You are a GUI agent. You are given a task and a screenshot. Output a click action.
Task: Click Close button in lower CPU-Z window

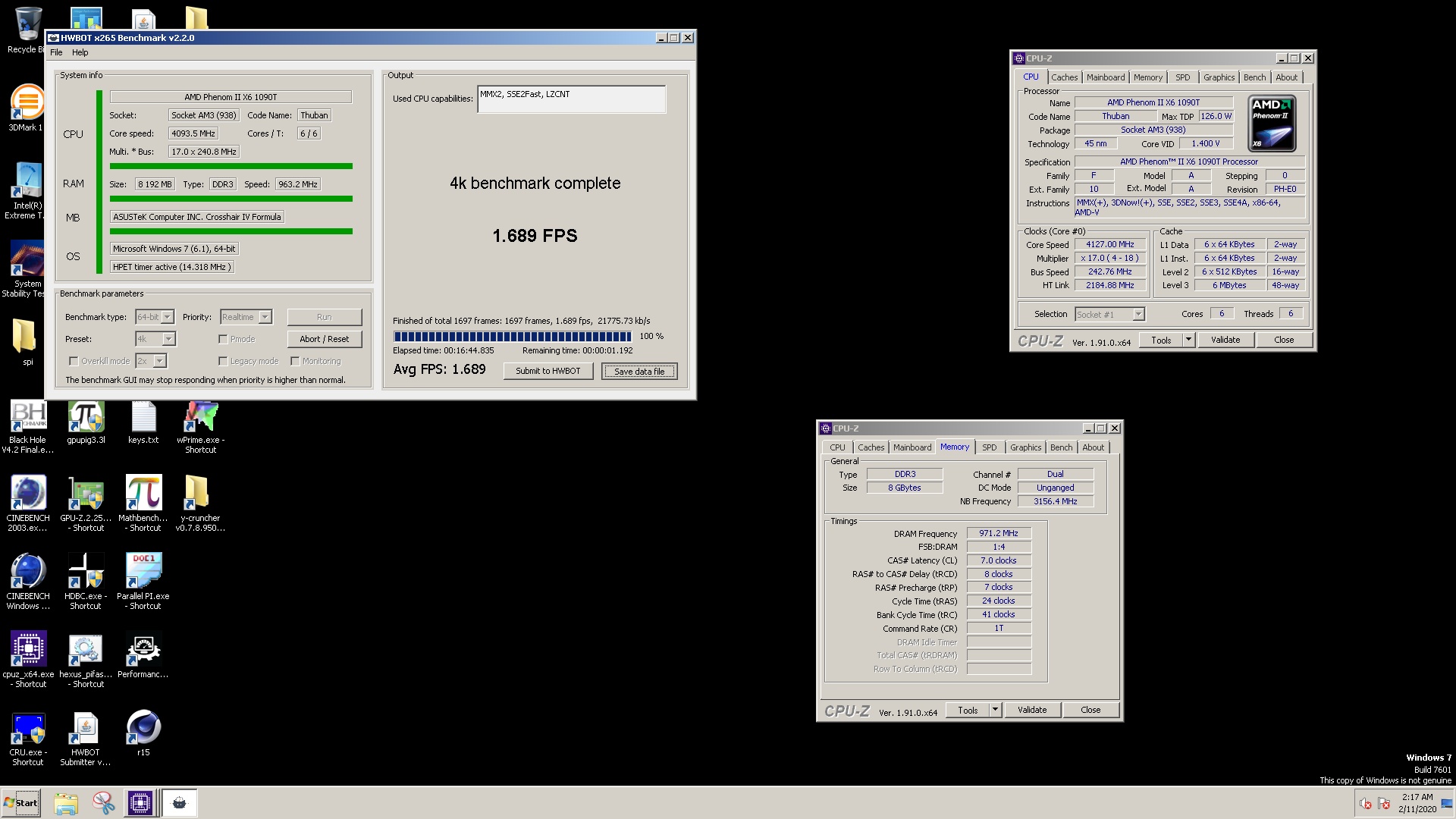pos(1090,710)
